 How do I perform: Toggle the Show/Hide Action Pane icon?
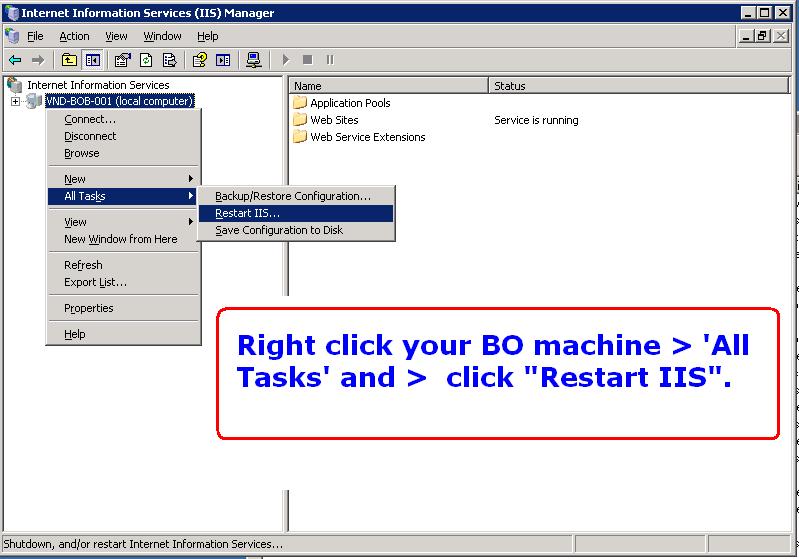tap(223, 60)
